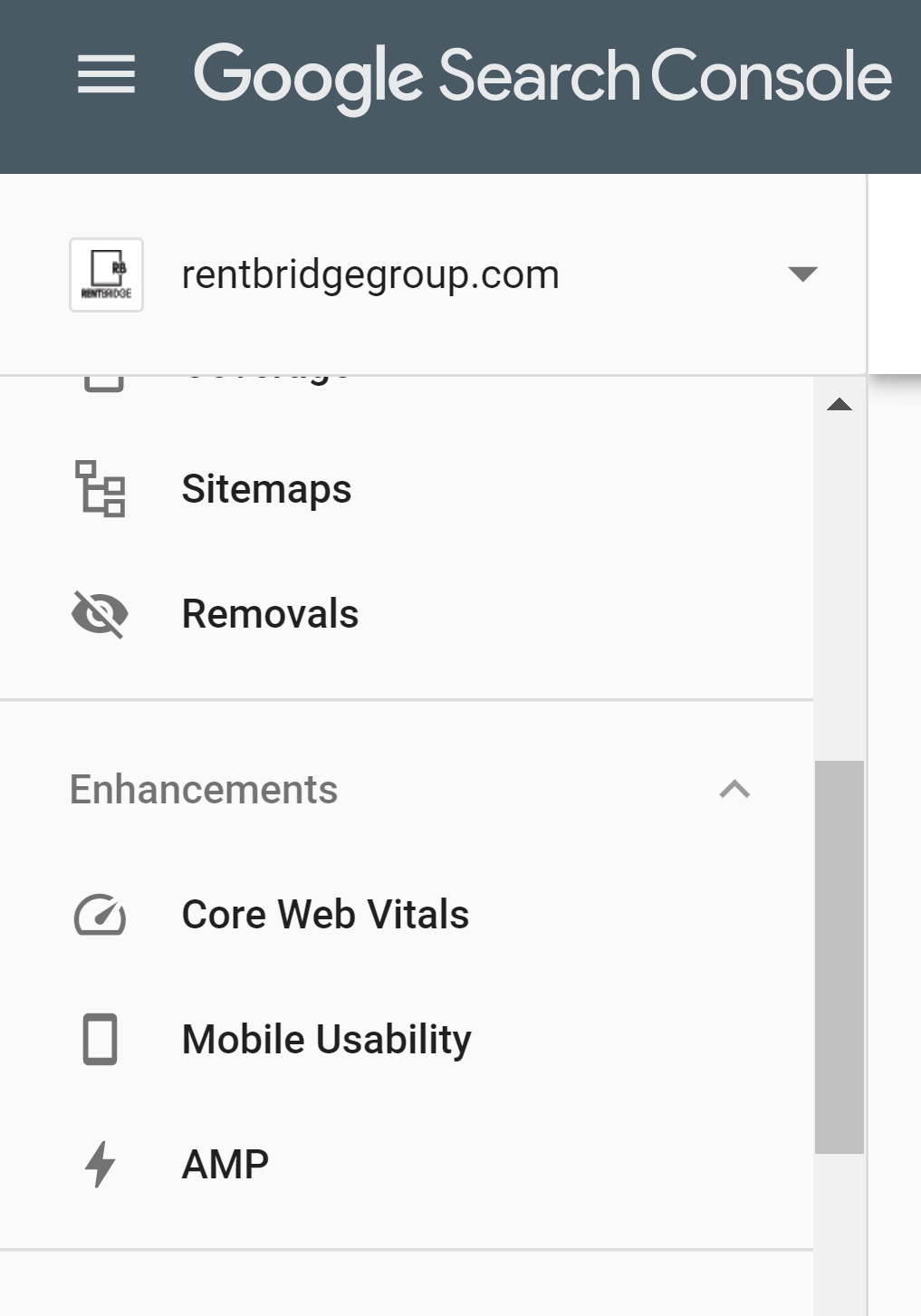This screenshot has height=1316, width=921.
Task: Expand the site picker via rentbridgegroup.com arrow
Action: 802,274
